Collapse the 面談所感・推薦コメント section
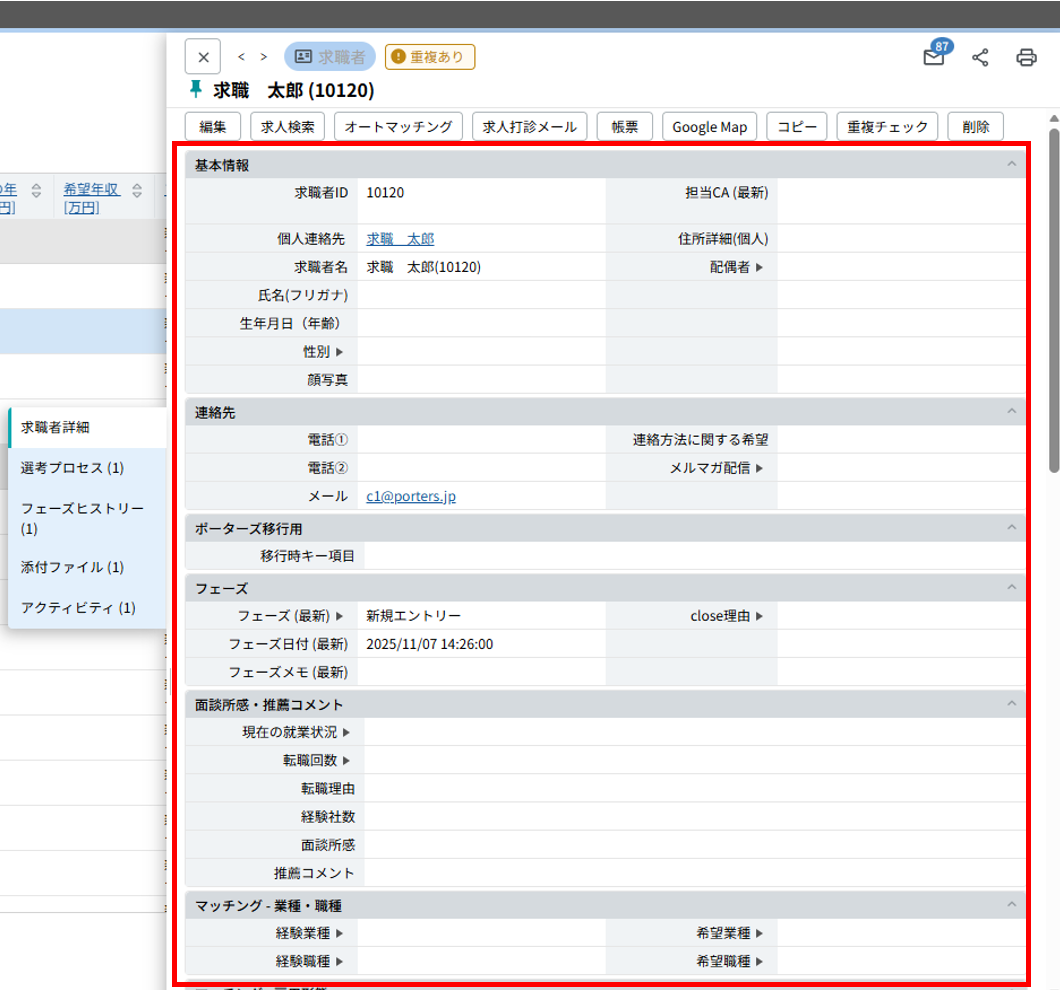Screen dimensions: 1060x990 tap(1011, 704)
